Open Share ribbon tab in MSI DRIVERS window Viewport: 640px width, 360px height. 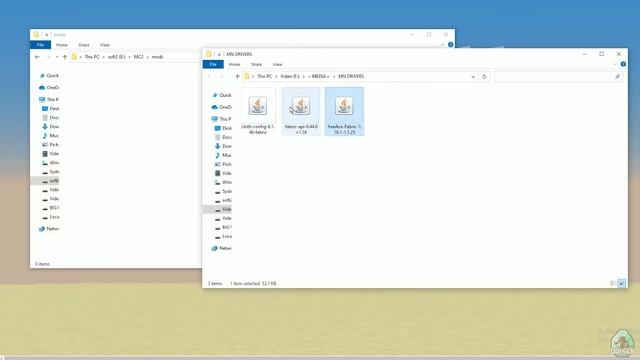tap(256, 64)
